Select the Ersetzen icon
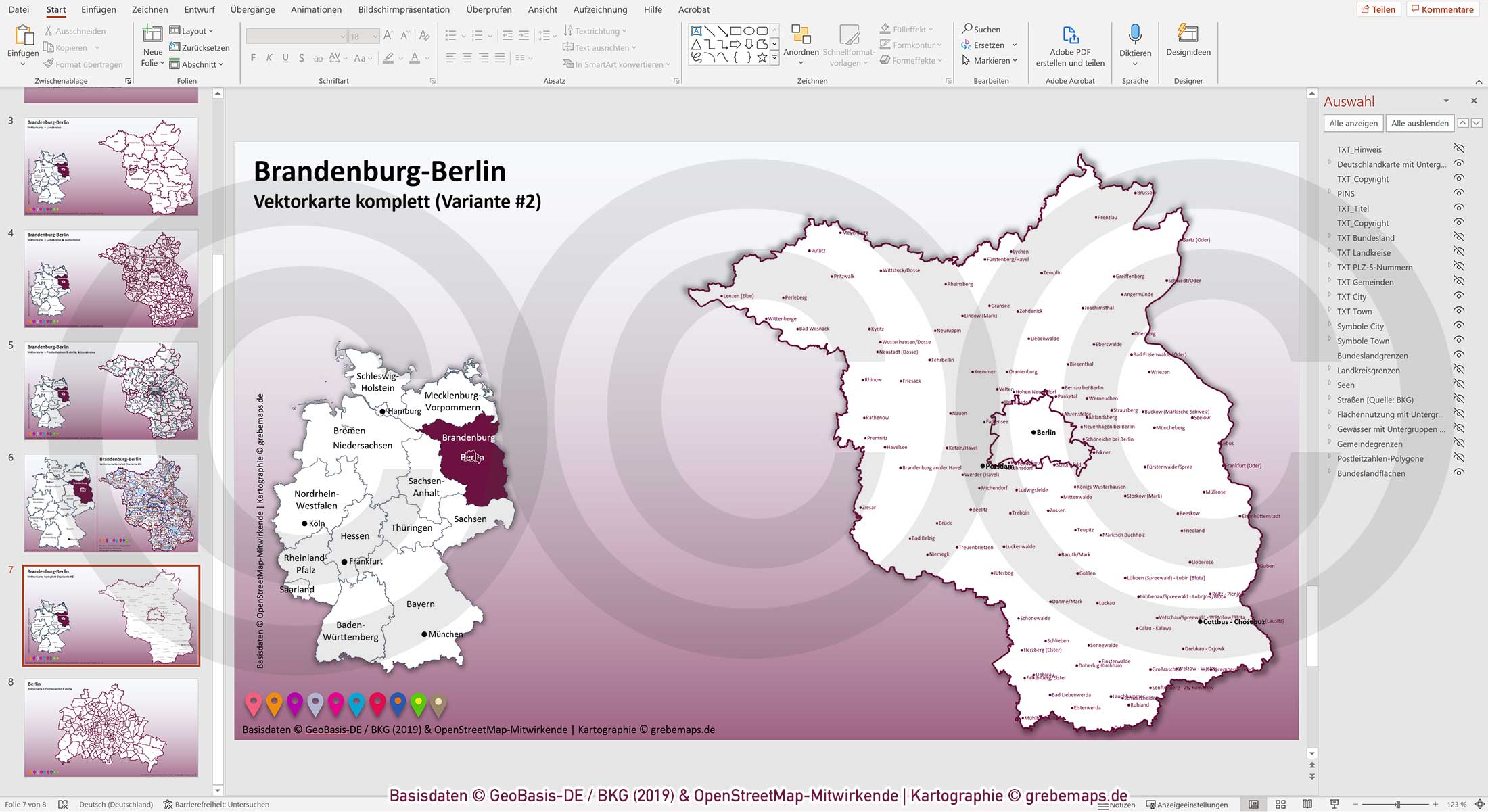The height and width of the screenshot is (812, 1488). point(966,45)
